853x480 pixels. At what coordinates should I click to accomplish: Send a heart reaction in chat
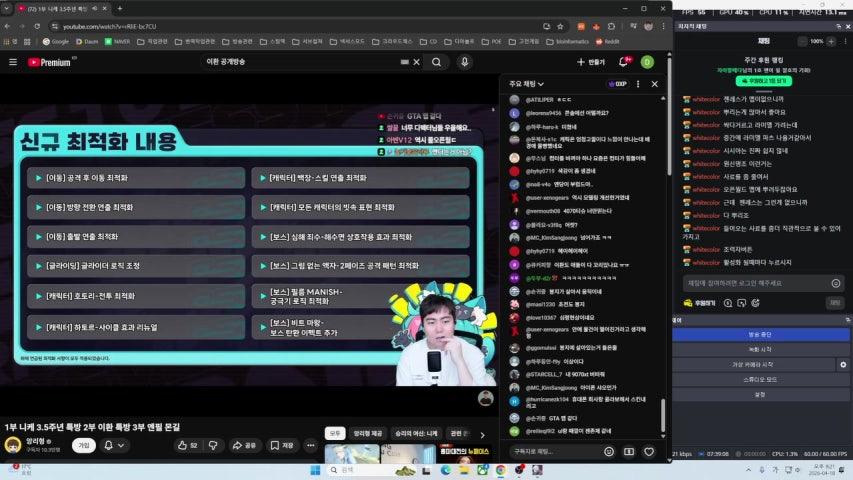click(649, 452)
